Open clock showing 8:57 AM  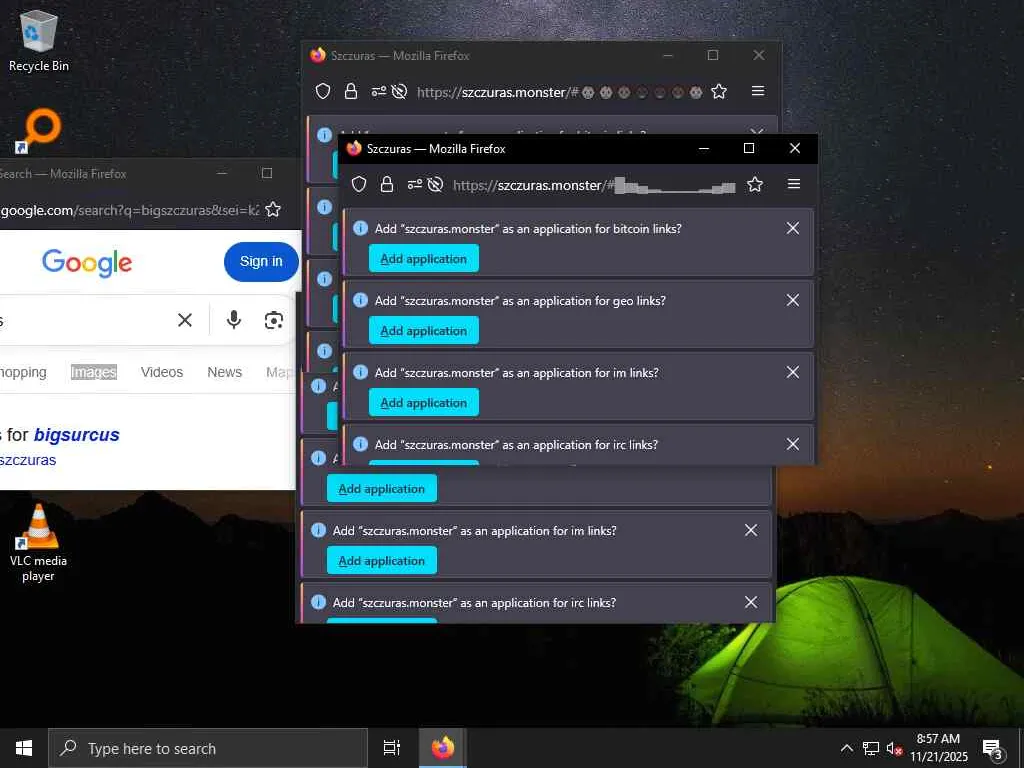tap(938, 748)
